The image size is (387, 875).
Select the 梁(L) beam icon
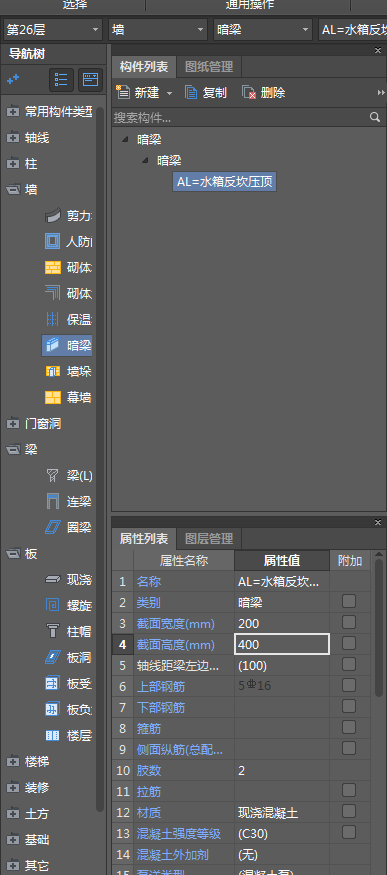[x=52, y=475]
